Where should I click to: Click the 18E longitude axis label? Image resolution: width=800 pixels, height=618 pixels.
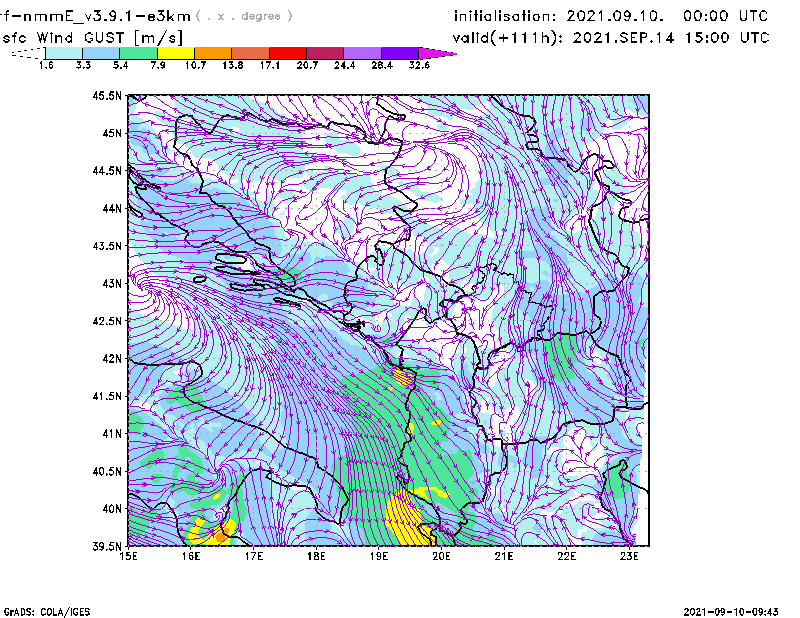click(x=316, y=556)
